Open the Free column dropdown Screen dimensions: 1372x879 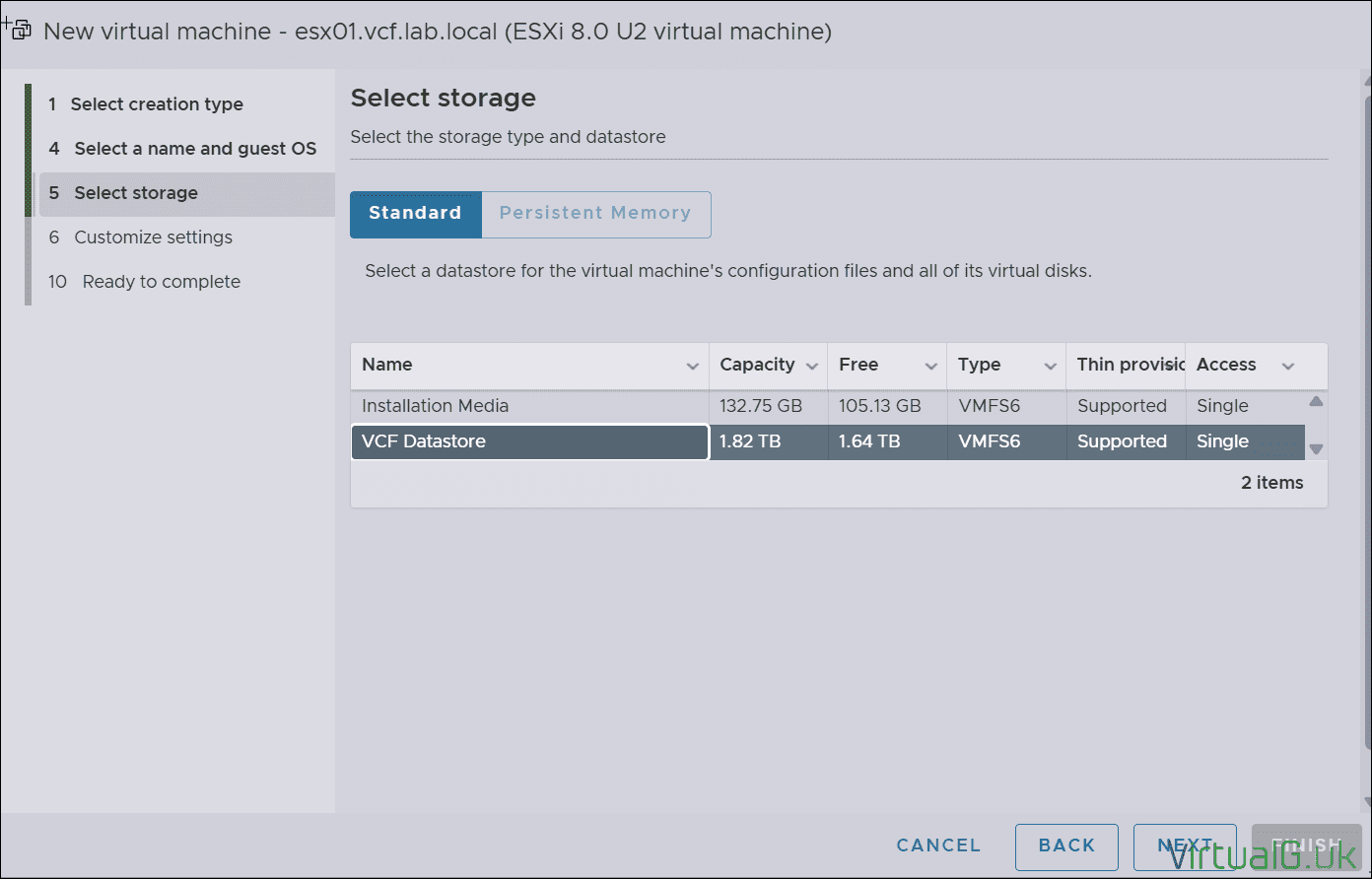[x=931, y=365]
